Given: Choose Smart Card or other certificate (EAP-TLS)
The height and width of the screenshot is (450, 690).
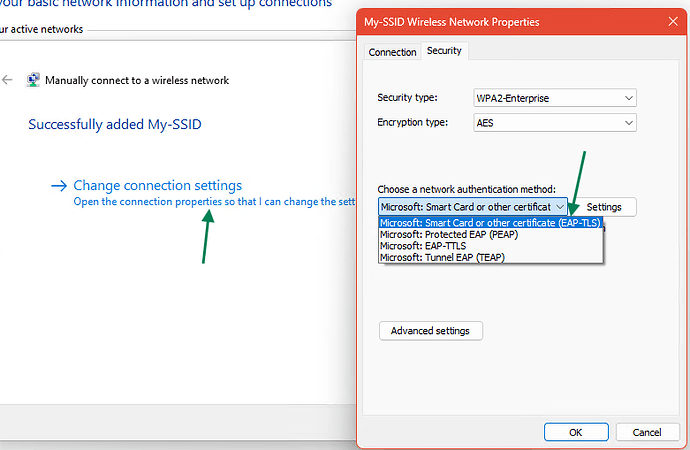Looking at the screenshot, I should (490, 223).
